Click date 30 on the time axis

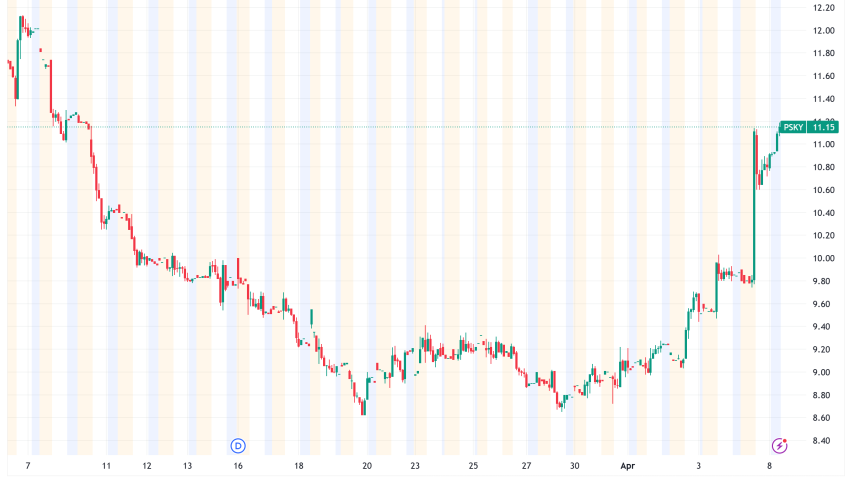coord(574,466)
